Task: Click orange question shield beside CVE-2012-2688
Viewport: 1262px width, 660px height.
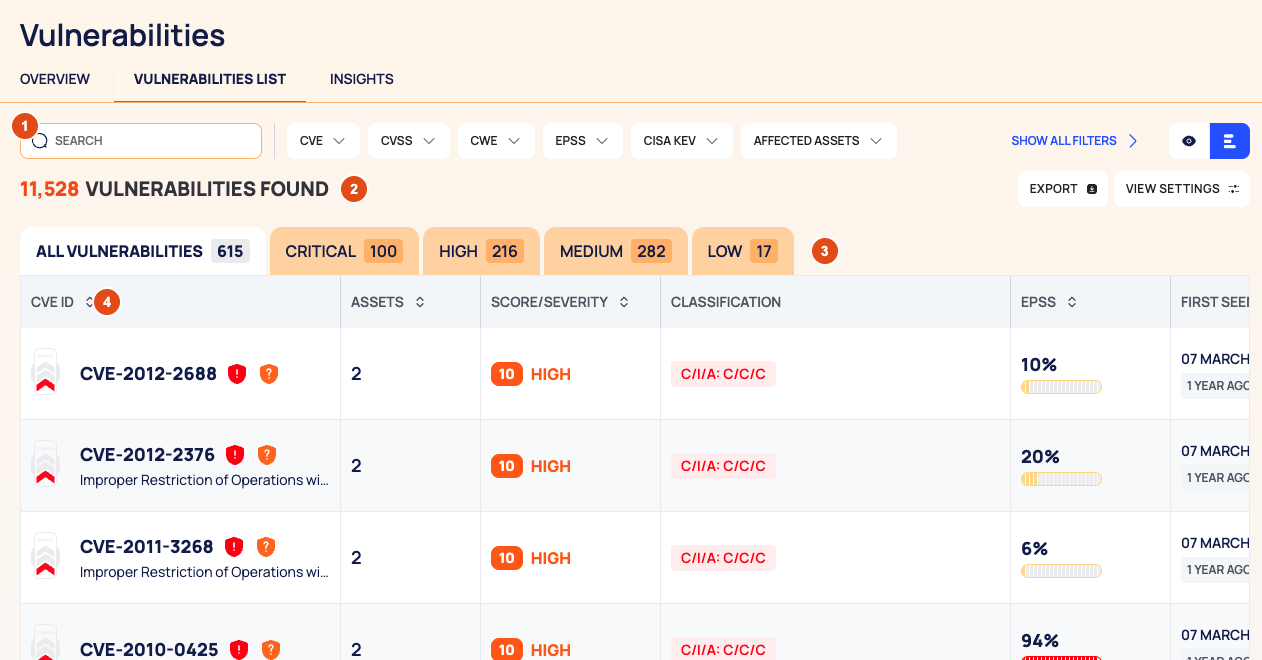Action: [269, 374]
